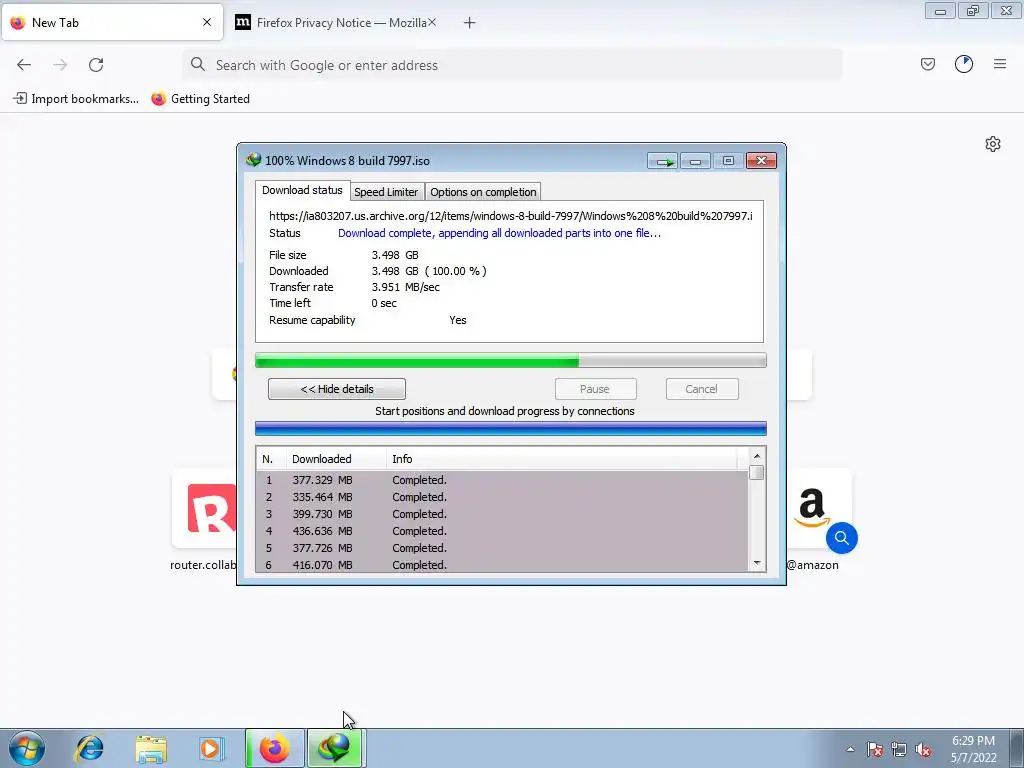Image resolution: width=1024 pixels, height=768 pixels.
Task: Click the N. column header
Action: click(270, 459)
